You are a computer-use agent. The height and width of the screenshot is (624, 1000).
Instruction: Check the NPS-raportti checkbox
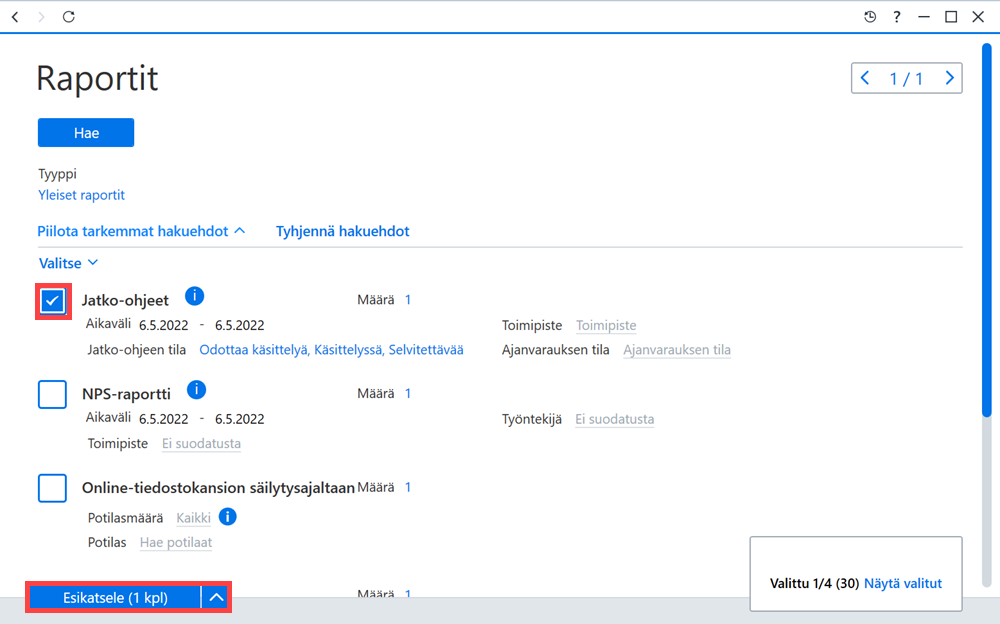point(52,394)
